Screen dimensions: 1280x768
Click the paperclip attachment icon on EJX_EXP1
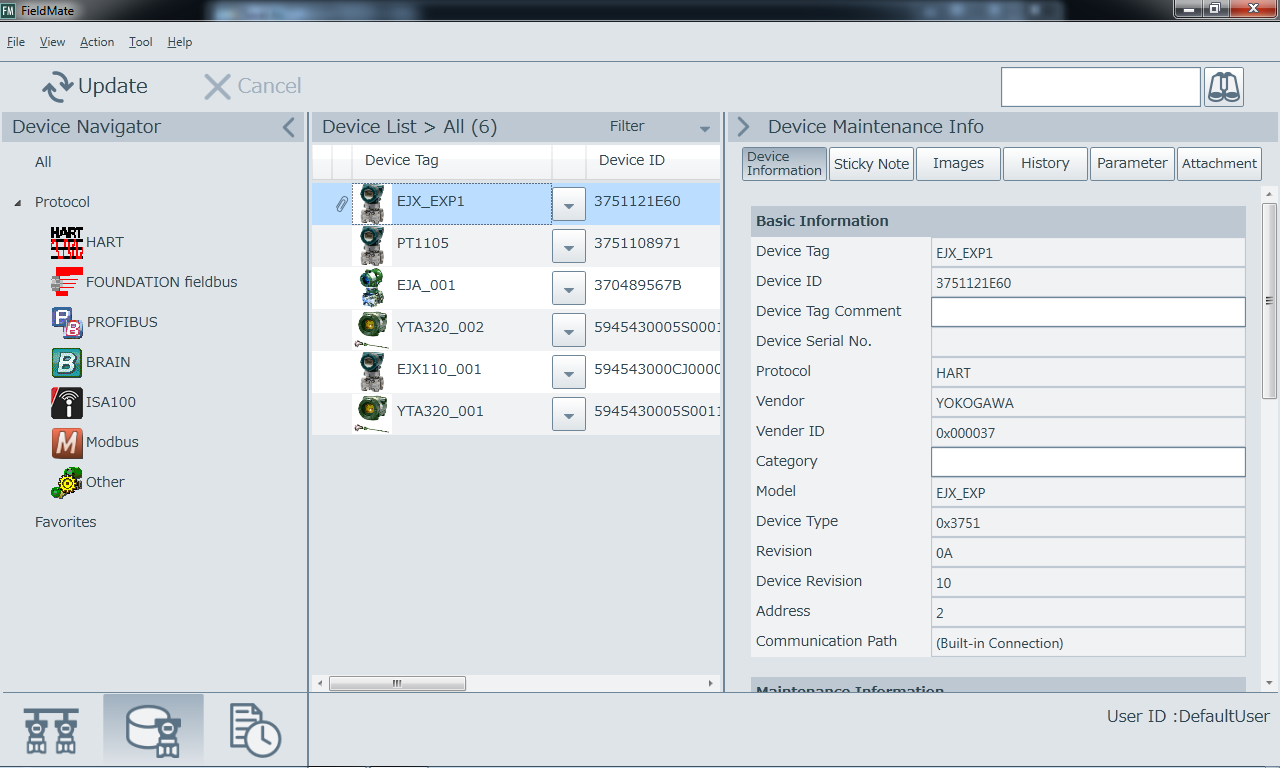point(341,203)
